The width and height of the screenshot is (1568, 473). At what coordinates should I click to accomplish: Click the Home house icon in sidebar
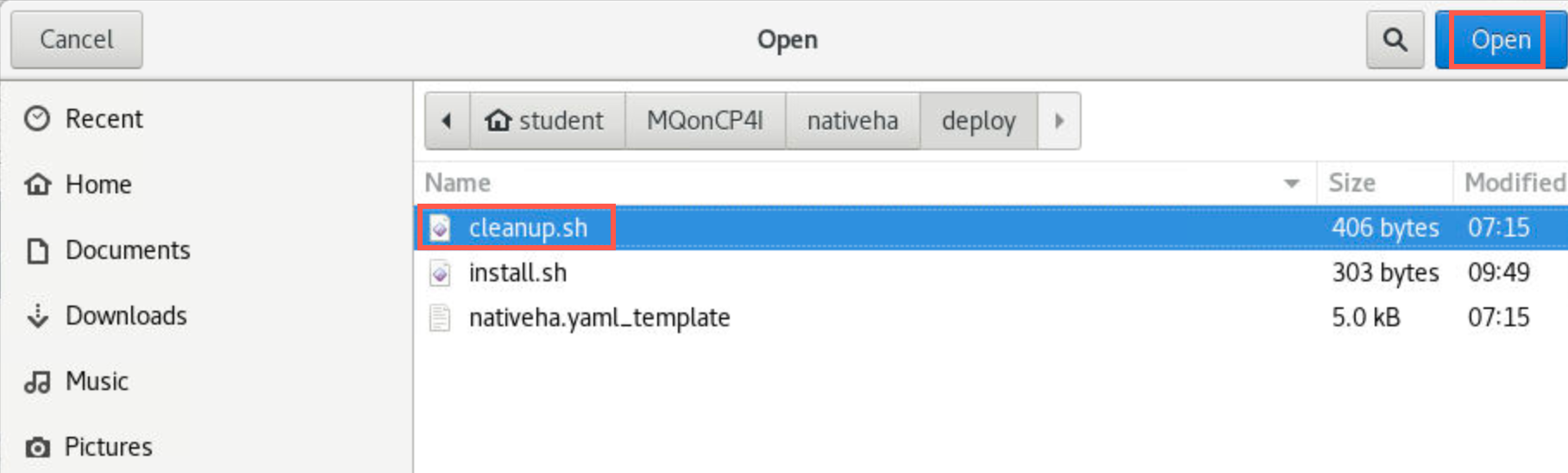37,184
